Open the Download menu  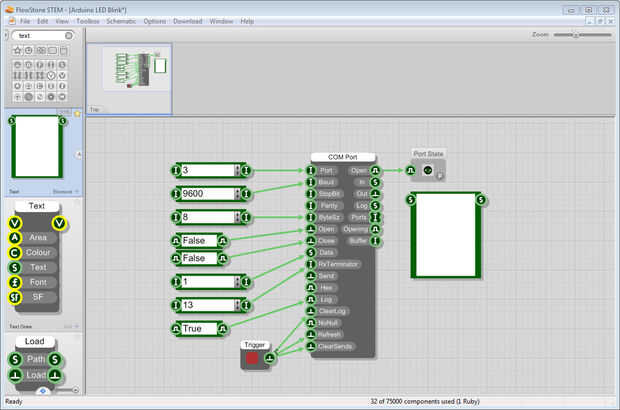click(188, 21)
